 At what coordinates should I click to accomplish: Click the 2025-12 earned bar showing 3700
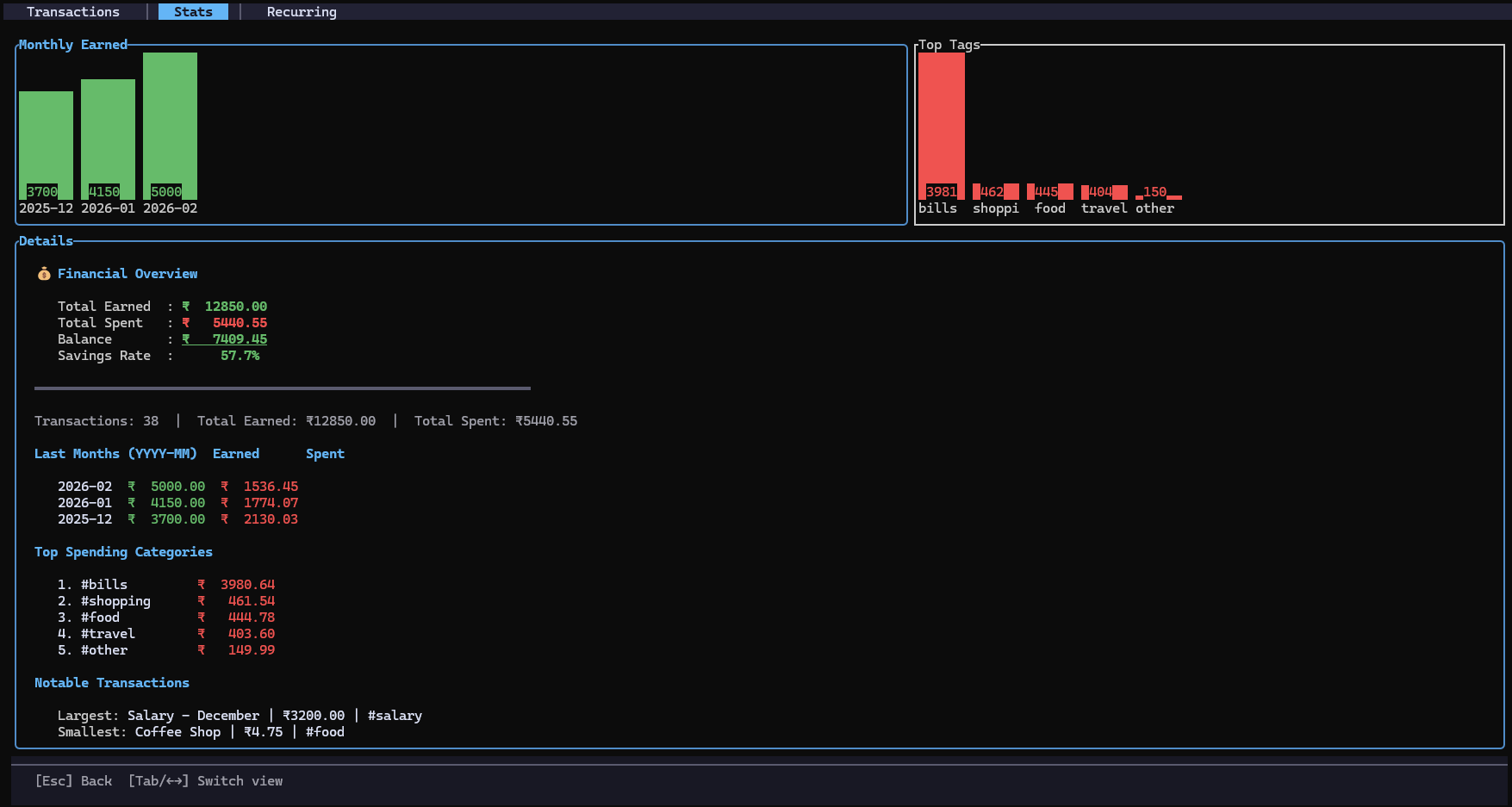[x=46, y=146]
